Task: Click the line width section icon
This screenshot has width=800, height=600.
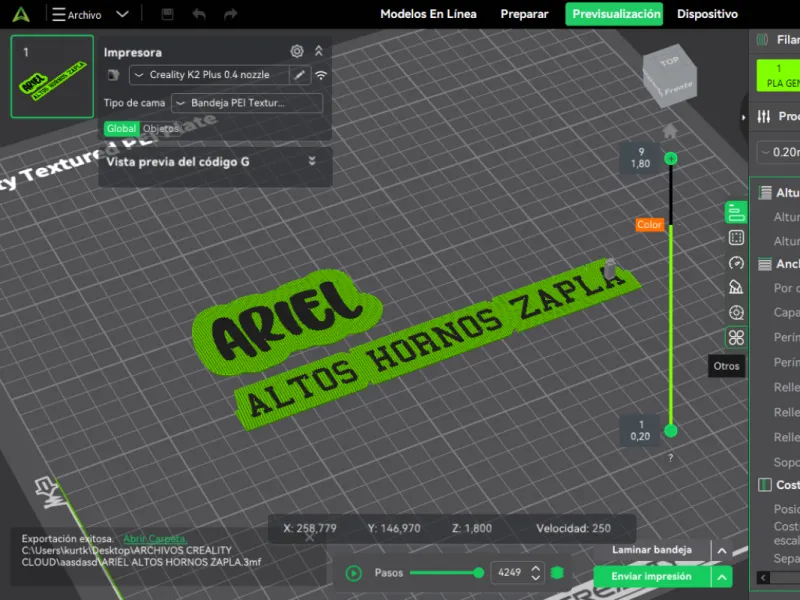Action: [x=764, y=264]
